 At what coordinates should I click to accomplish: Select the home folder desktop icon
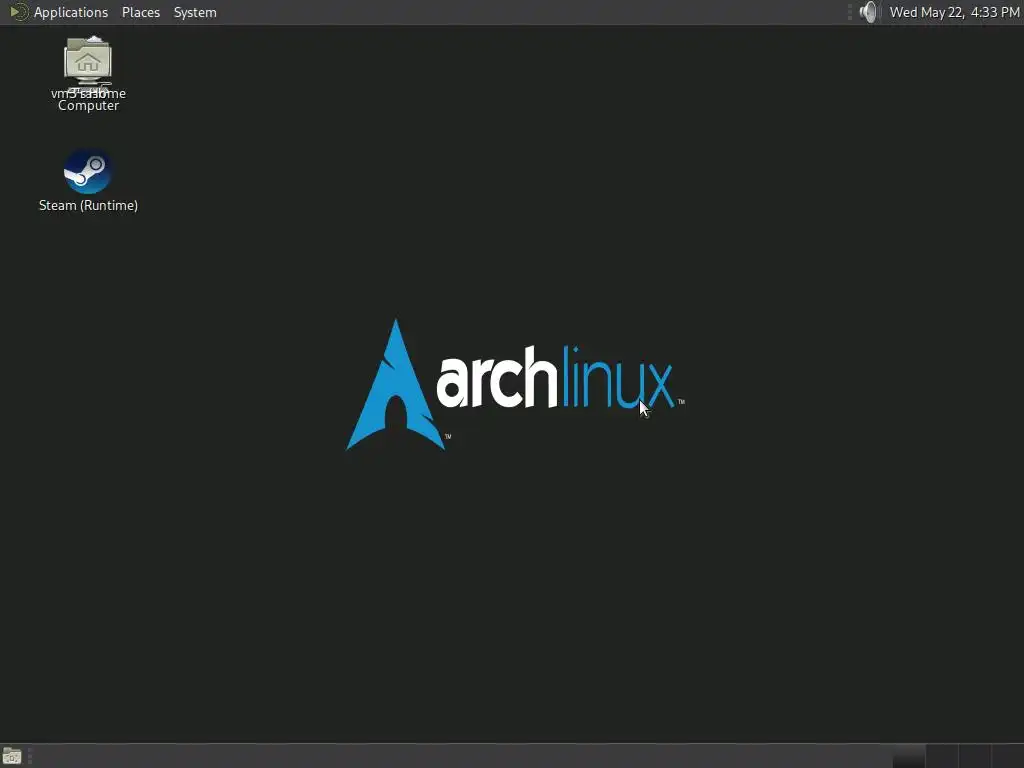coord(88,60)
